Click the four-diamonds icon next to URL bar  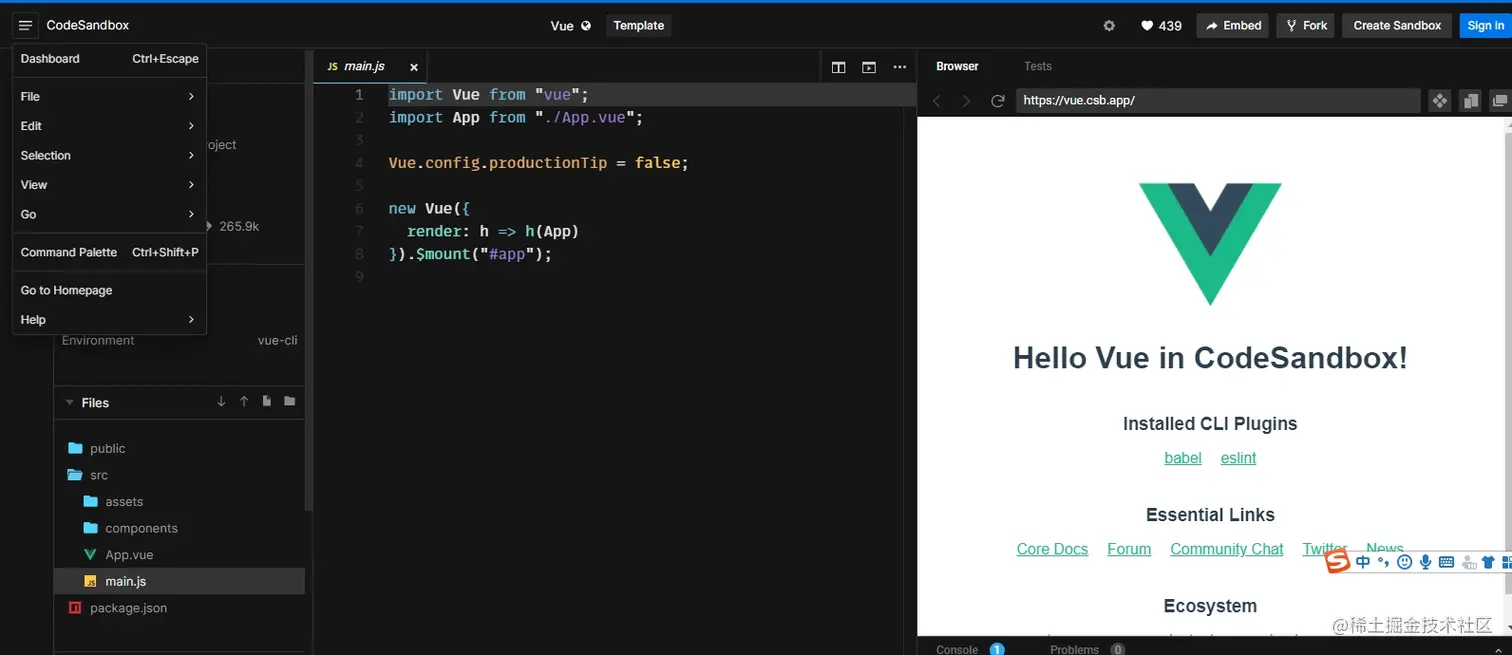(1440, 101)
